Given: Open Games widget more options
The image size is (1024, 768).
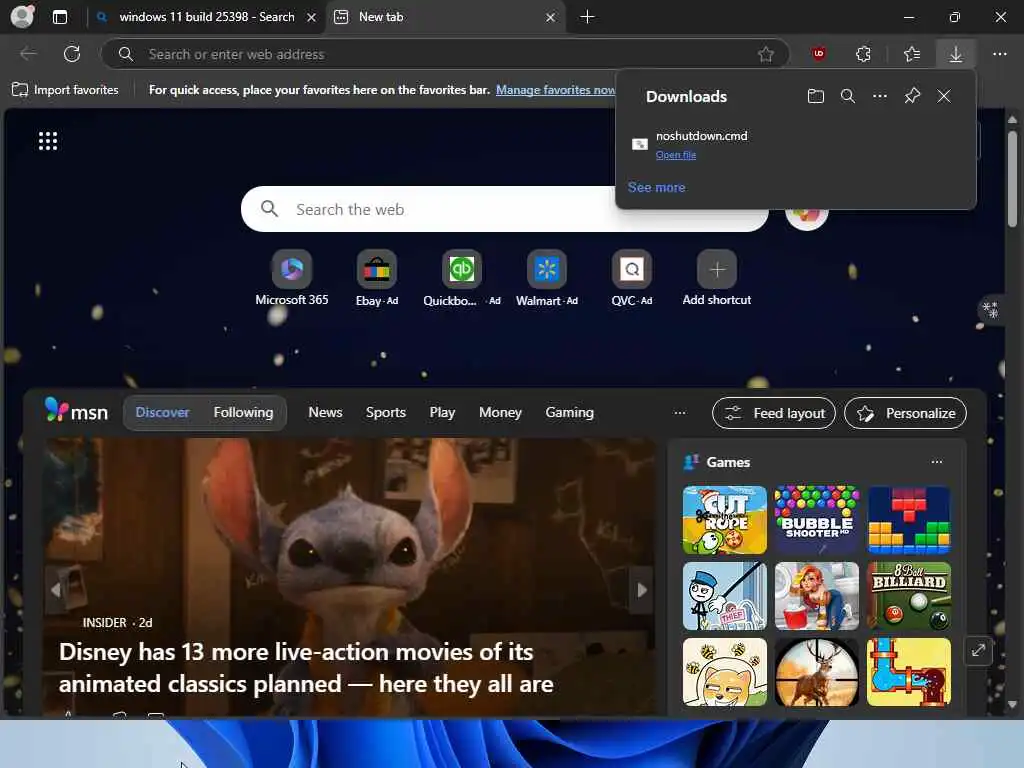Looking at the screenshot, I should [x=936, y=462].
